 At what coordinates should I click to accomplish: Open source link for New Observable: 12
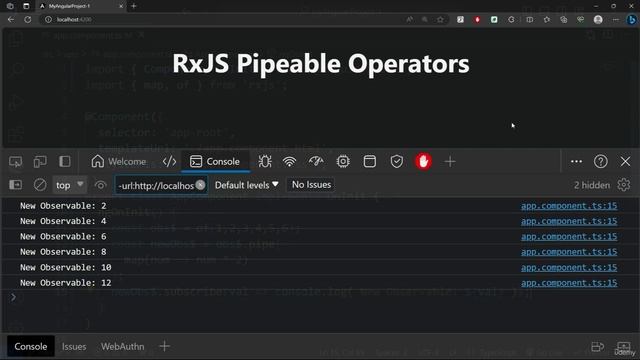pos(569,283)
